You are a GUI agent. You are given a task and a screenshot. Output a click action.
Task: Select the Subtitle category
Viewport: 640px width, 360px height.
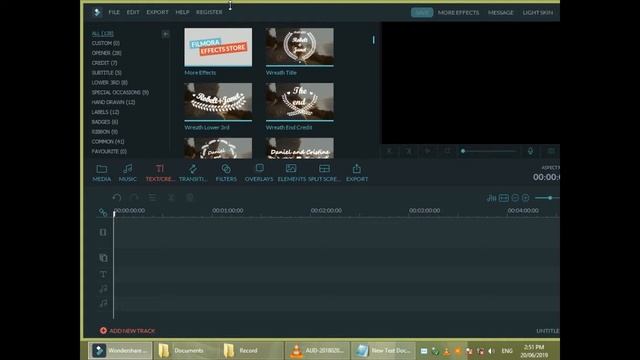click(107, 73)
